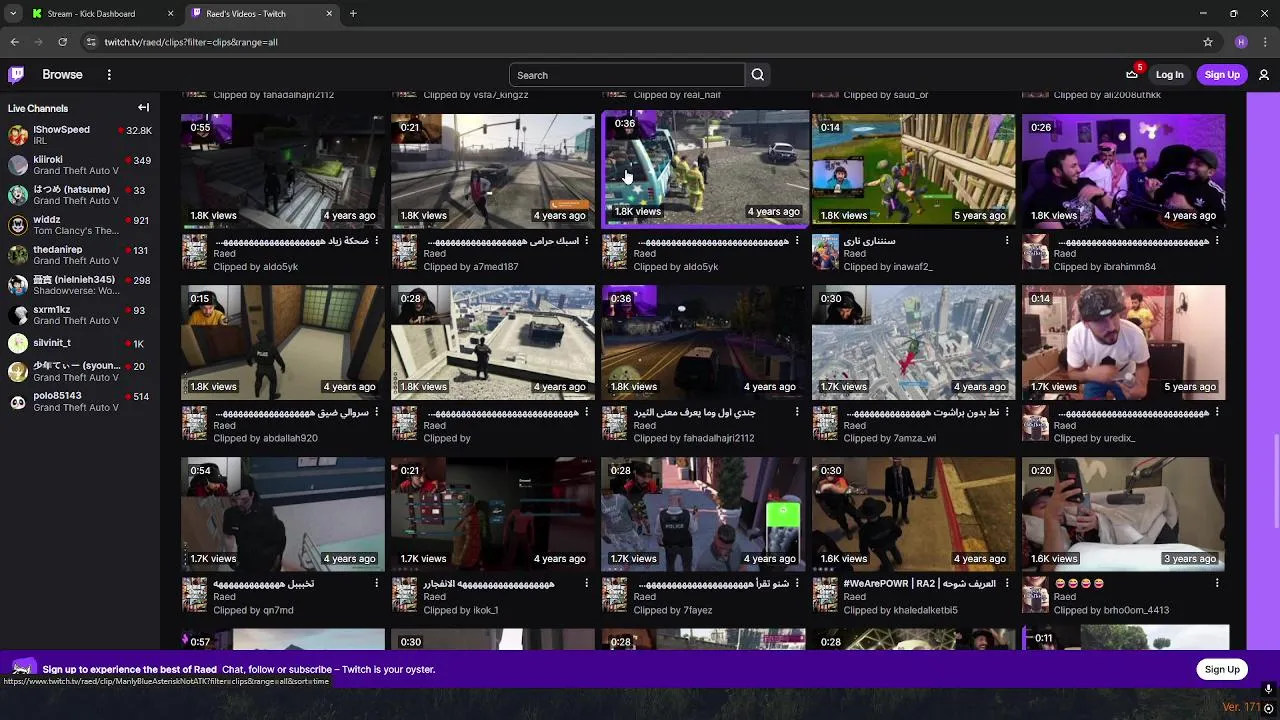1280x720 pixels.
Task: Open a new browser tab
Action: [x=353, y=14]
